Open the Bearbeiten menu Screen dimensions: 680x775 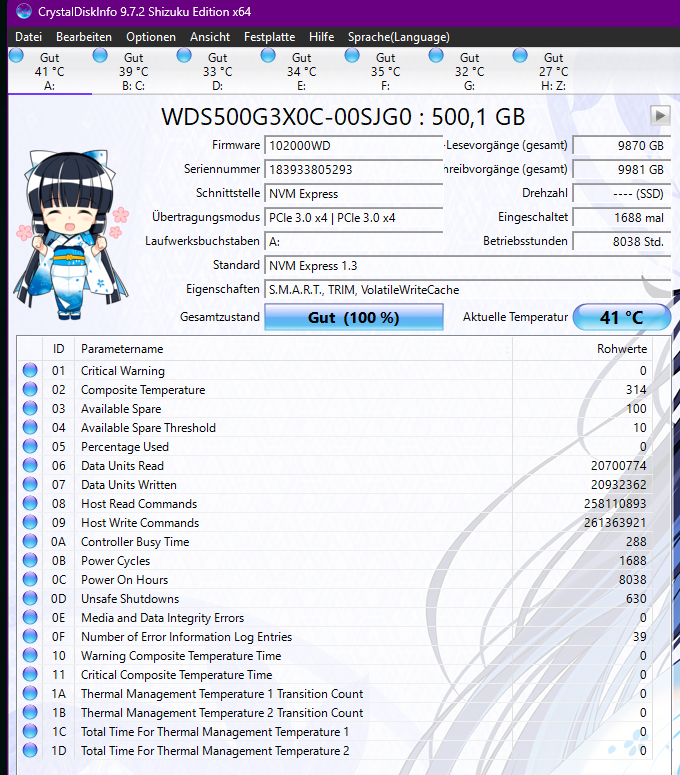pos(84,37)
